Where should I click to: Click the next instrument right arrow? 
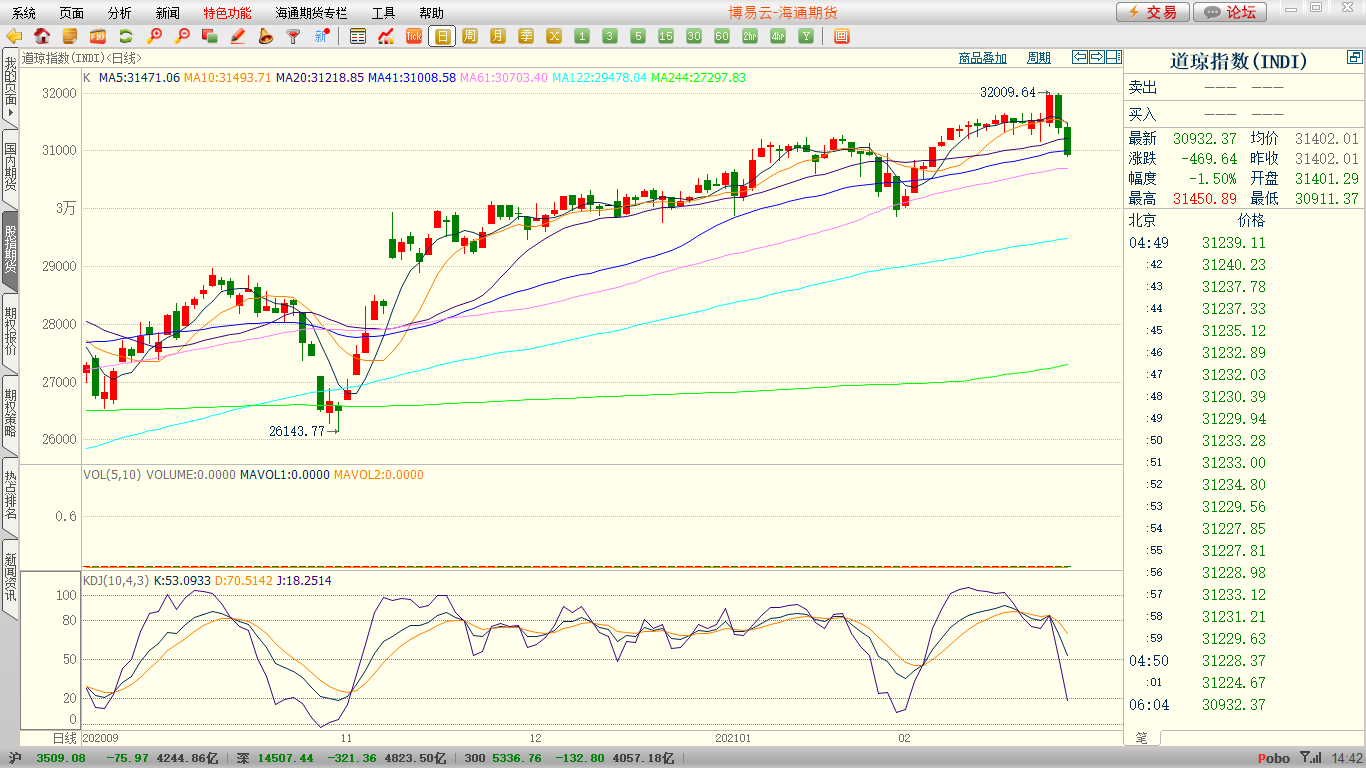(x=1097, y=57)
